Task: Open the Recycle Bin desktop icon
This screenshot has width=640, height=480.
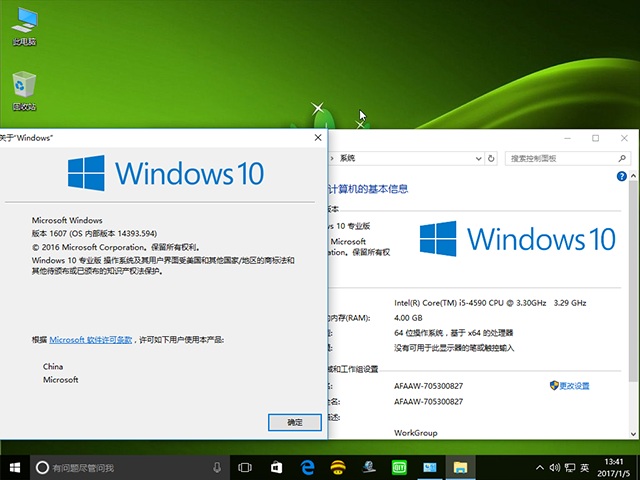Action: (x=24, y=92)
